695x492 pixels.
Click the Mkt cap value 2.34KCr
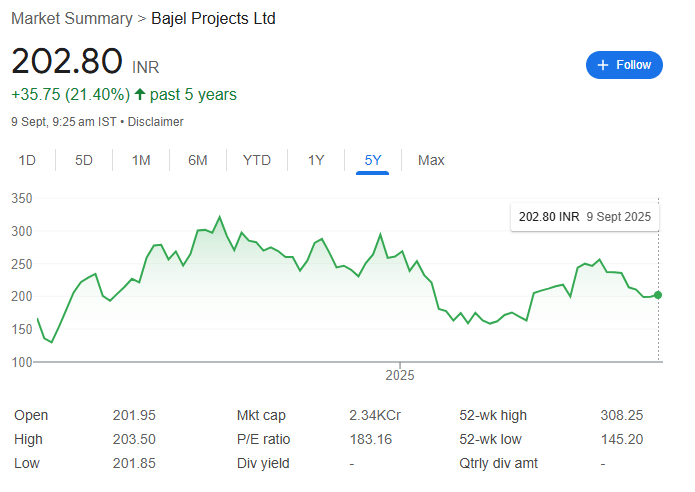pyautogui.click(x=375, y=415)
